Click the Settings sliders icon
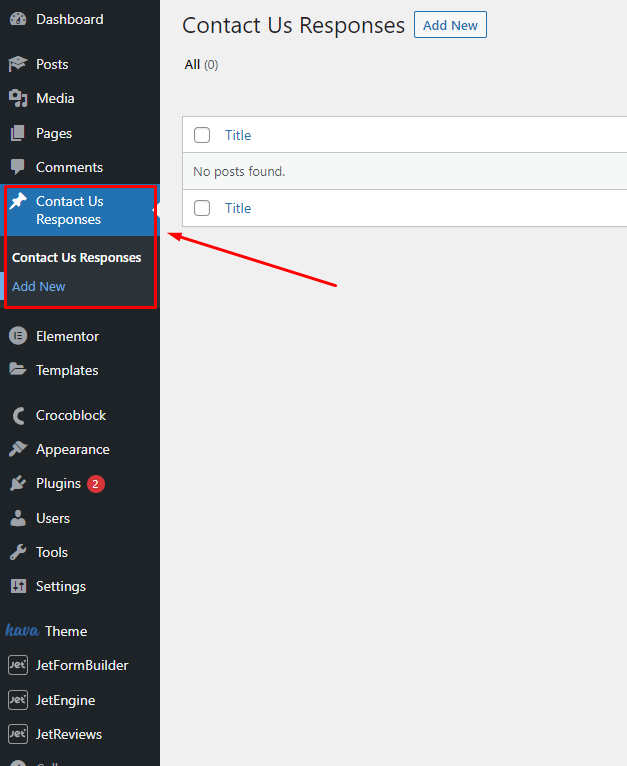 pos(18,586)
